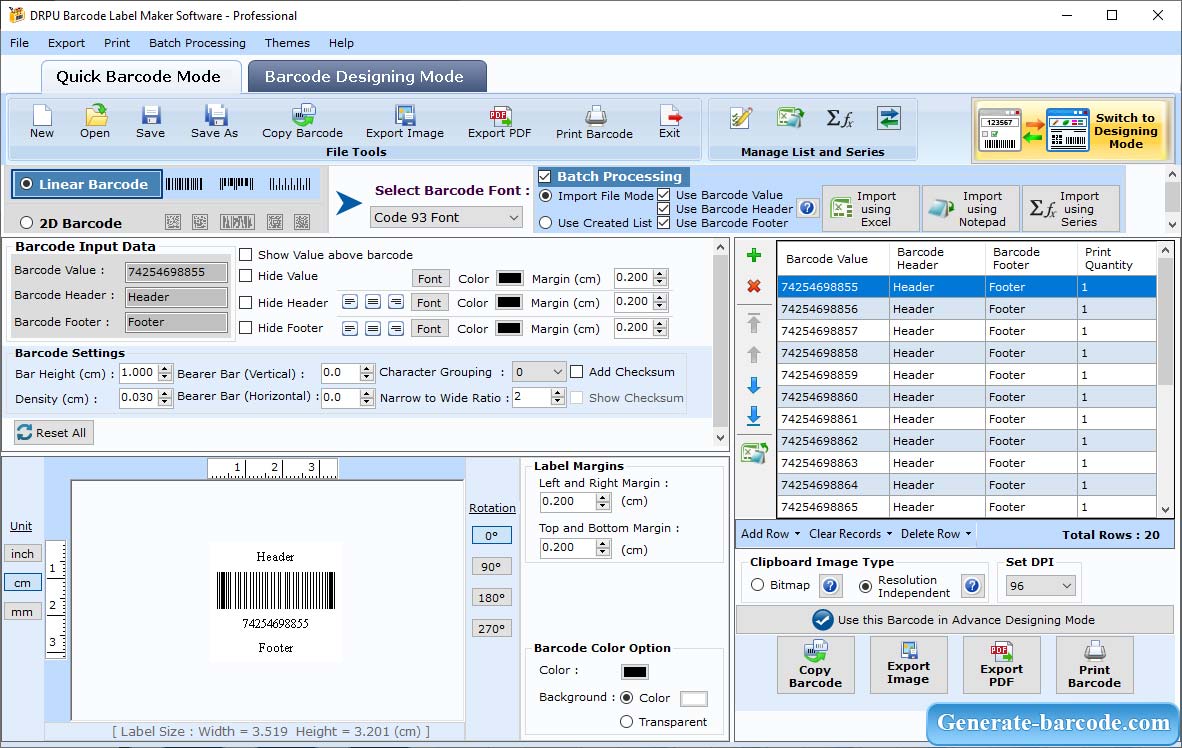Add a row with the green plus icon
The image size is (1182, 748).
pos(753,256)
